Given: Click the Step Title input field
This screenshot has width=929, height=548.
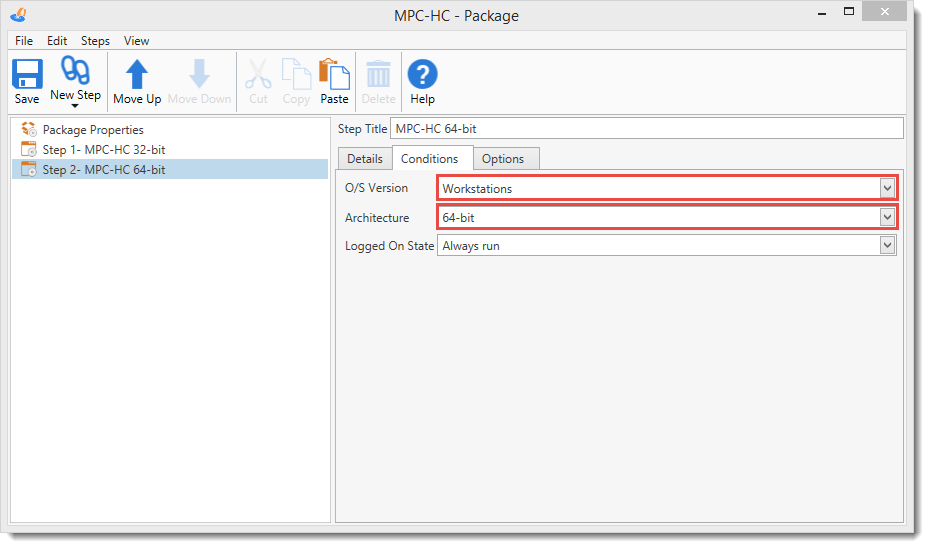Looking at the screenshot, I should tap(647, 129).
